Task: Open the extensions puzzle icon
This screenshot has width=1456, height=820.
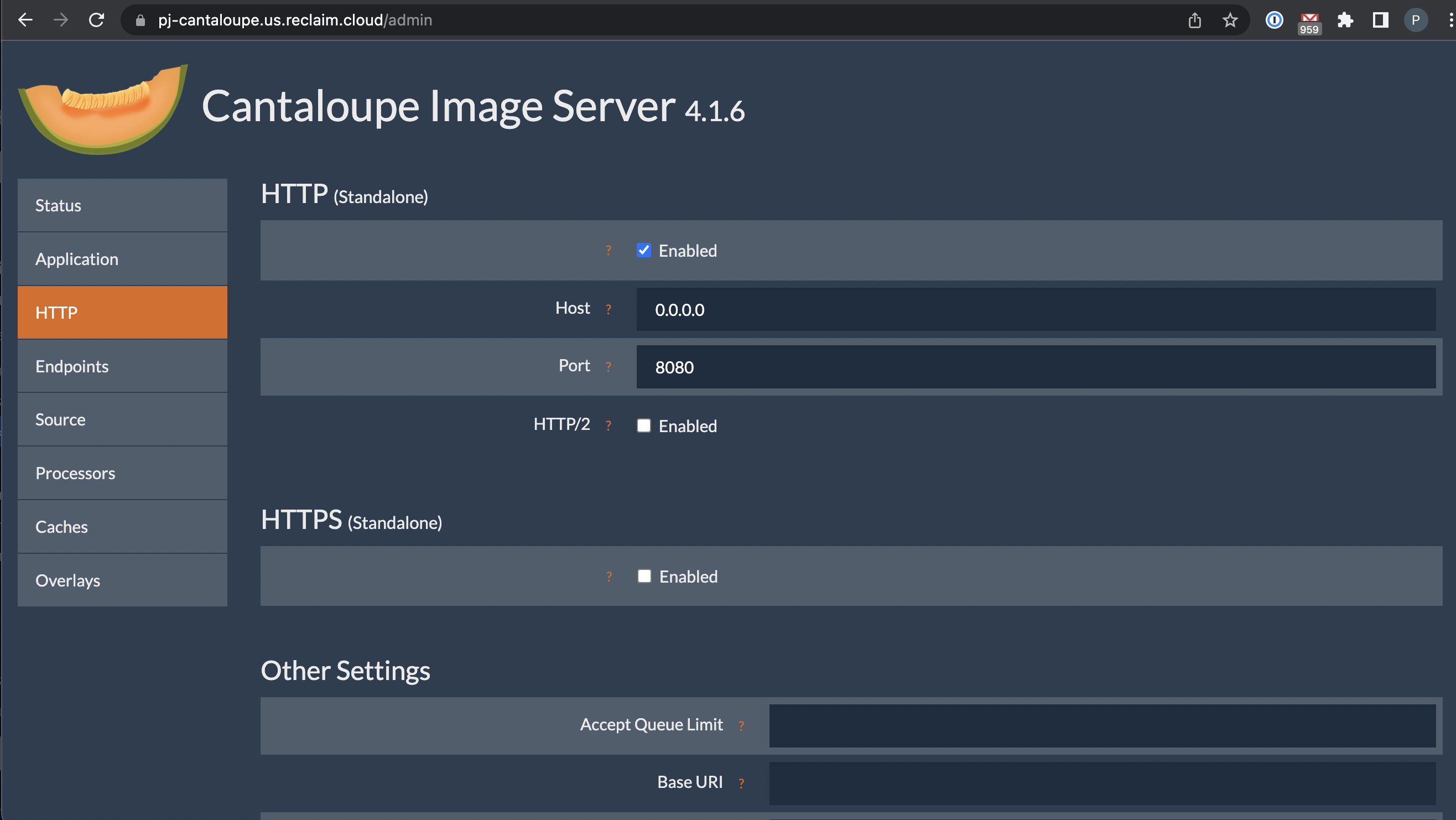Action: tap(1345, 20)
